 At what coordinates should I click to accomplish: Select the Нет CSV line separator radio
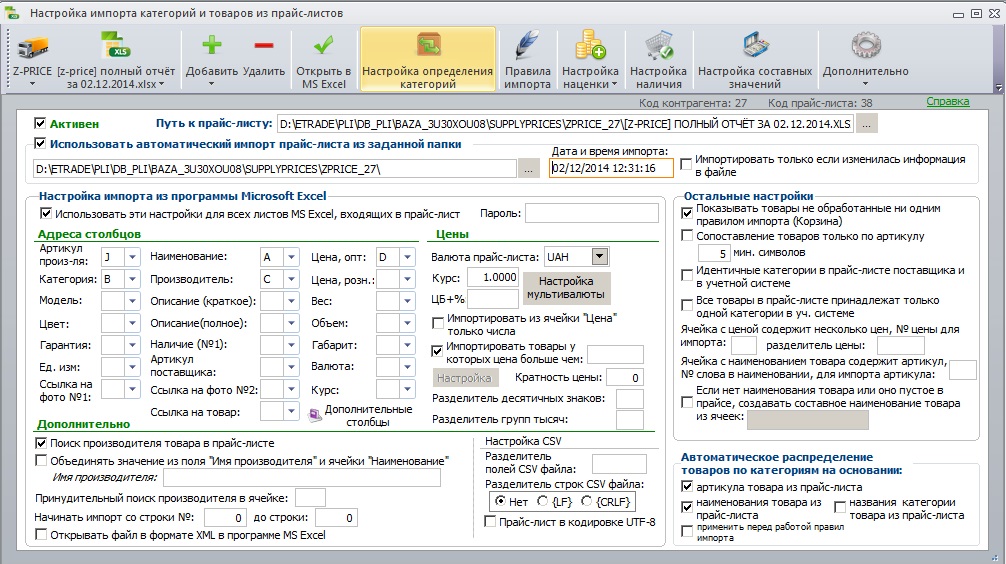(500, 501)
